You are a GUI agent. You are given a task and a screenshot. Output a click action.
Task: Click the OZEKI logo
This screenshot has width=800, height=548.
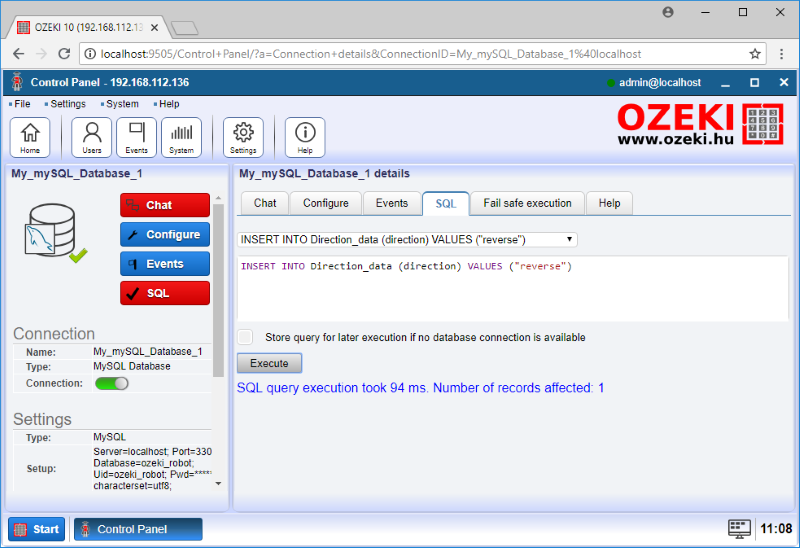[x=700, y=124]
